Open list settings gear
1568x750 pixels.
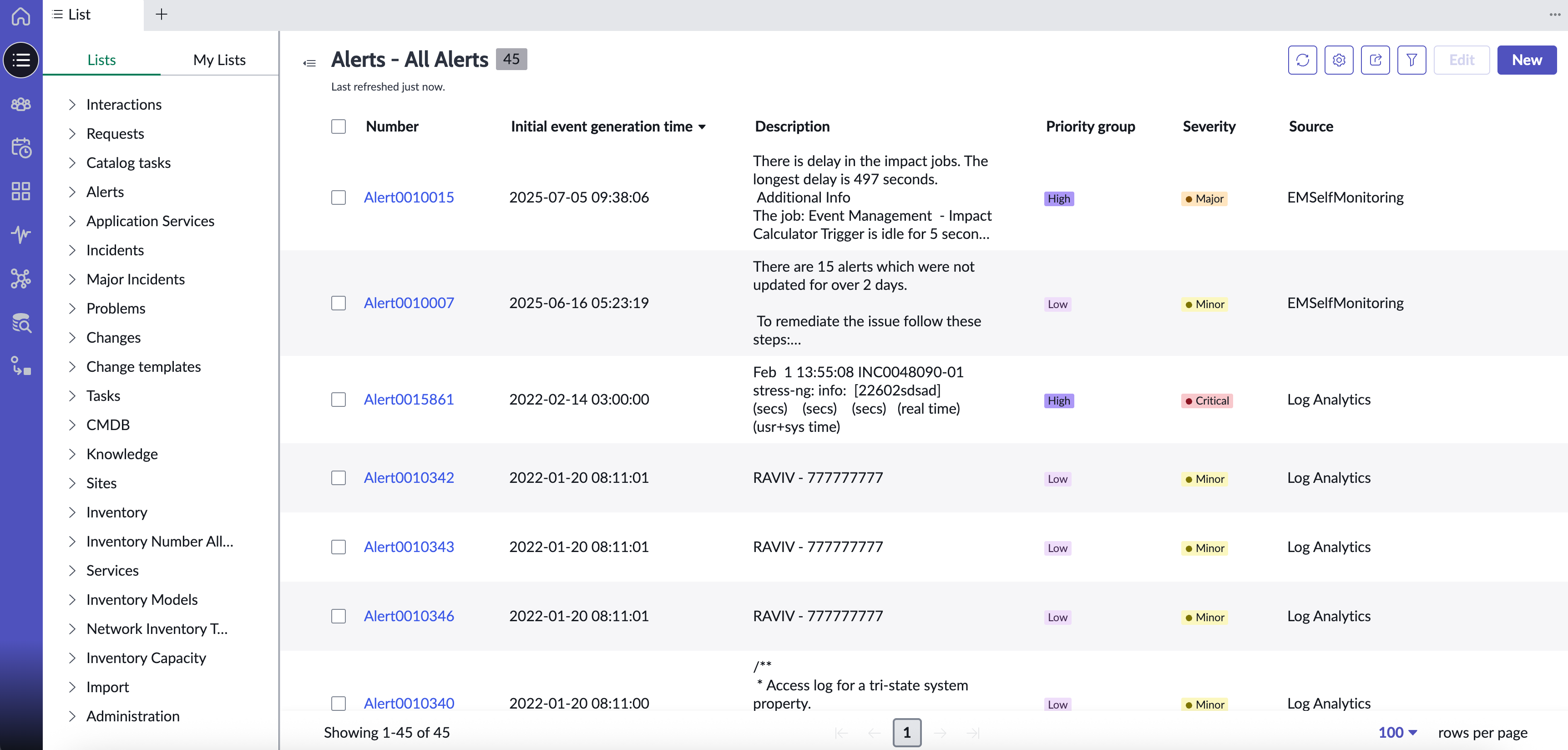[x=1339, y=60]
